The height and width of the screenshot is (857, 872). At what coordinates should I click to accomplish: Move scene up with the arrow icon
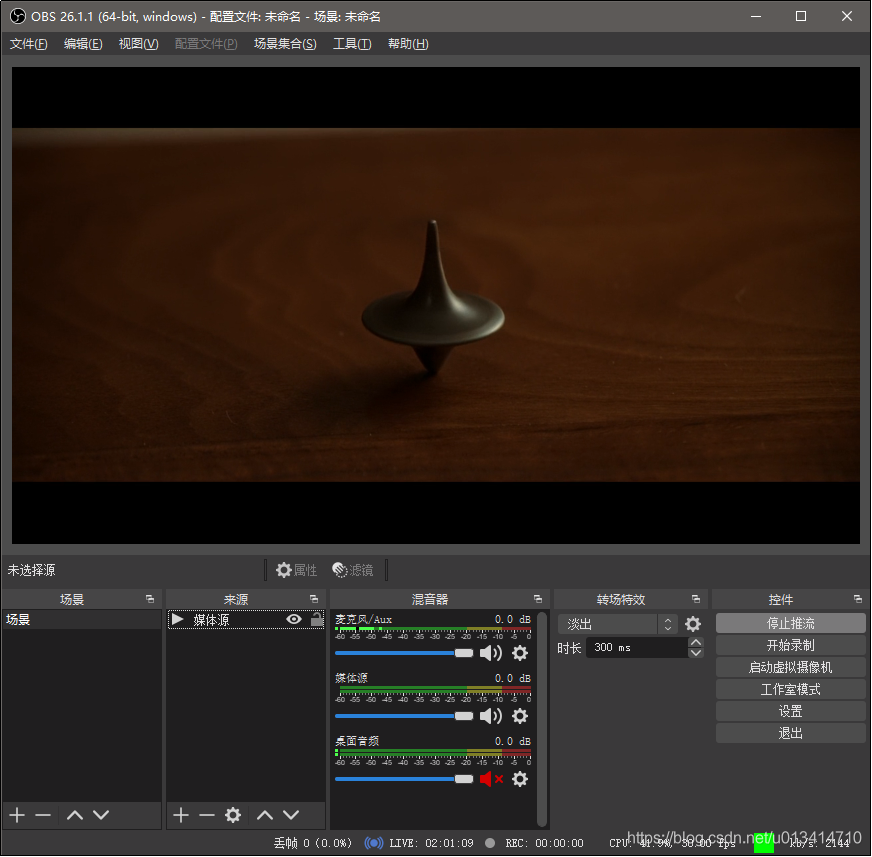coord(75,815)
